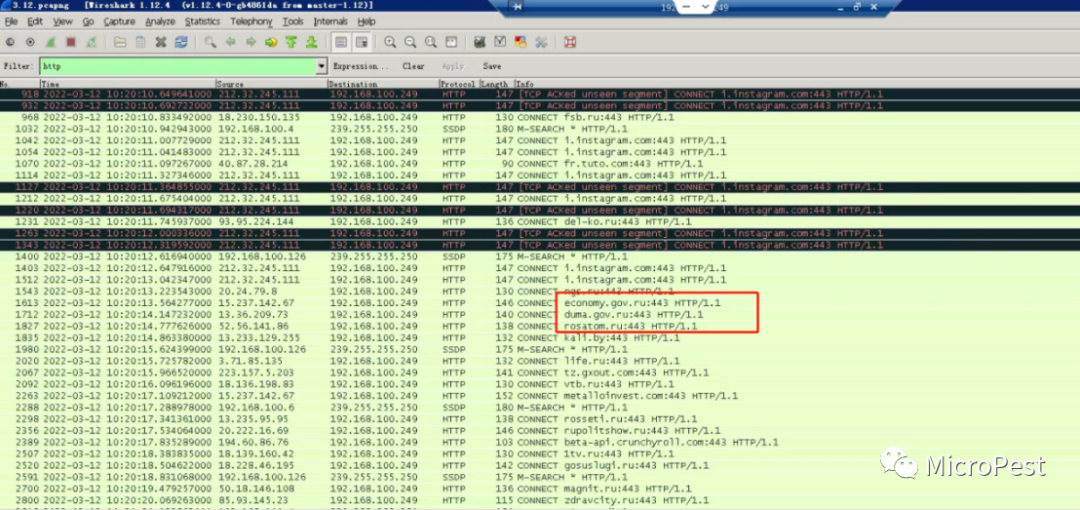Jump to the last packet

pos(311,43)
